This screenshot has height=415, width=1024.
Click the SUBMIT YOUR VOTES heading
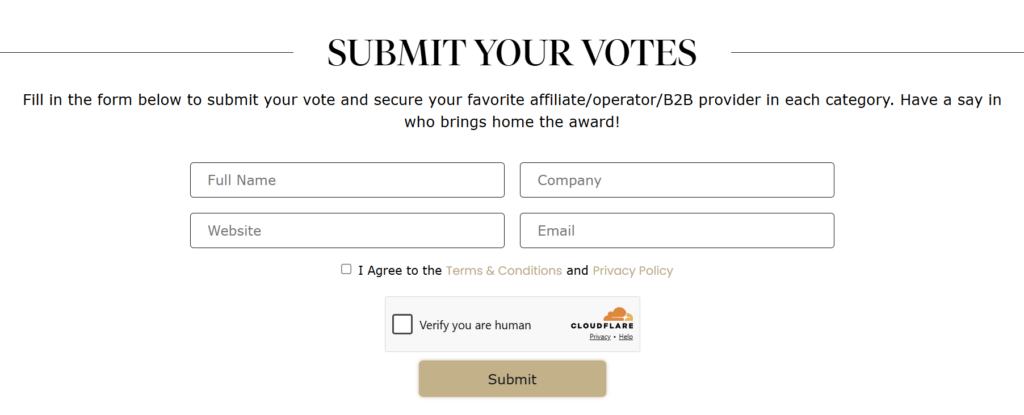[x=512, y=52]
